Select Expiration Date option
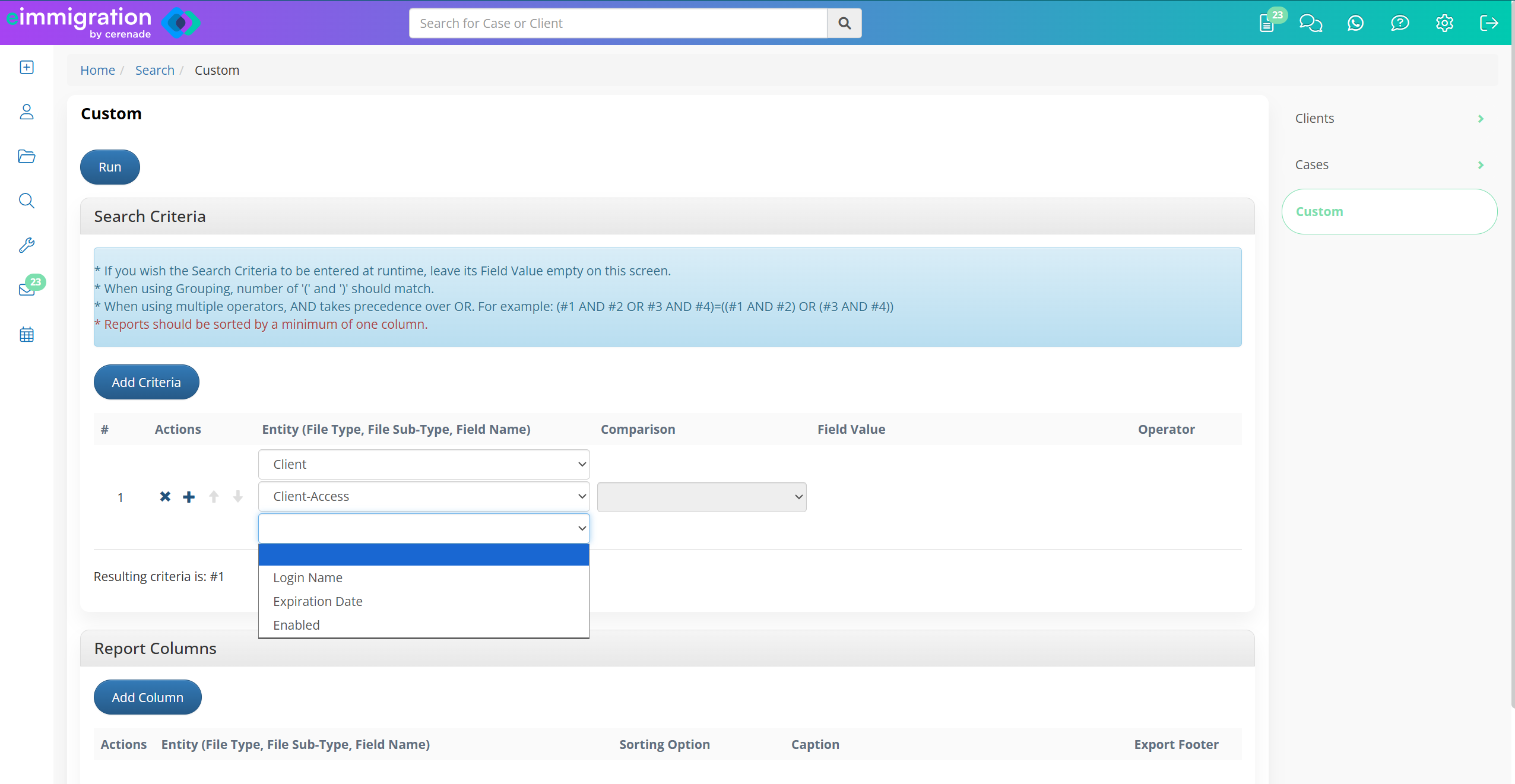 tap(424, 601)
